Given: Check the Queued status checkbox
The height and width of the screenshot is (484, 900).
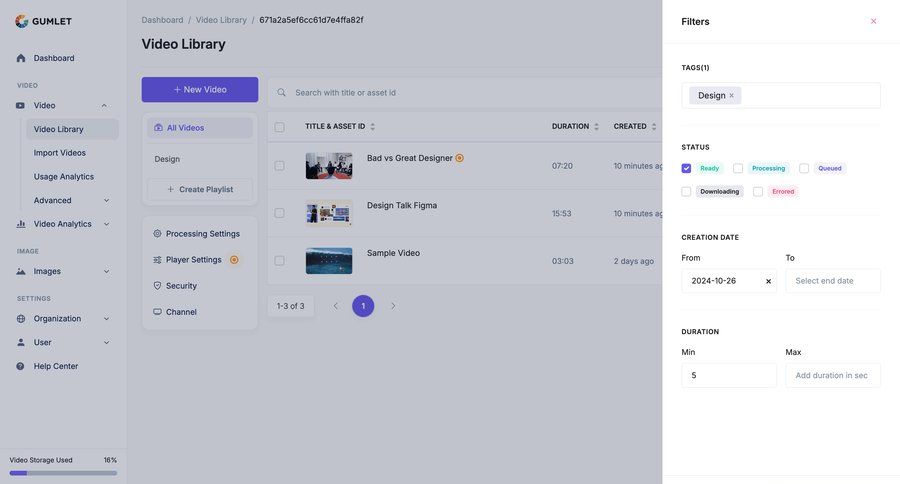Looking at the screenshot, I should point(804,168).
